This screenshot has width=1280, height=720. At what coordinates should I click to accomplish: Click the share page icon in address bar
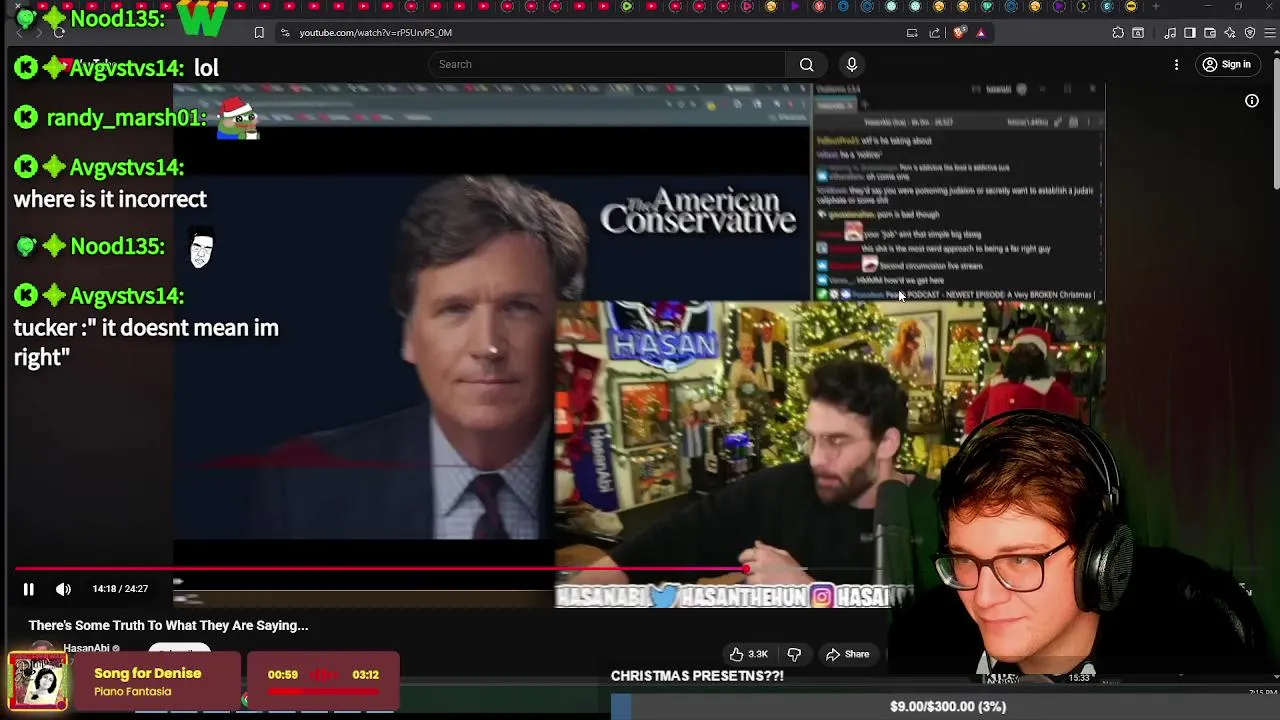935,32
